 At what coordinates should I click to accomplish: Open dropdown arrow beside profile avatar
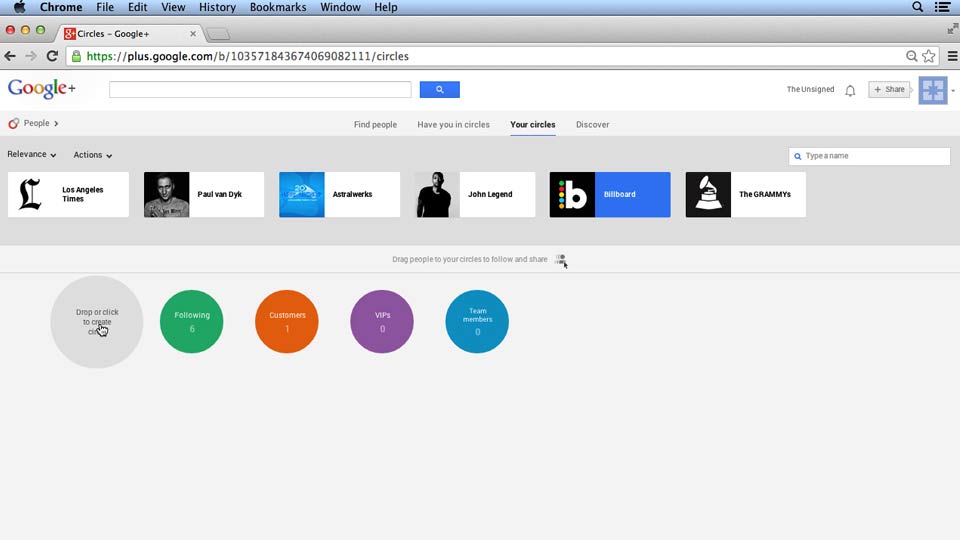[x=953, y=91]
